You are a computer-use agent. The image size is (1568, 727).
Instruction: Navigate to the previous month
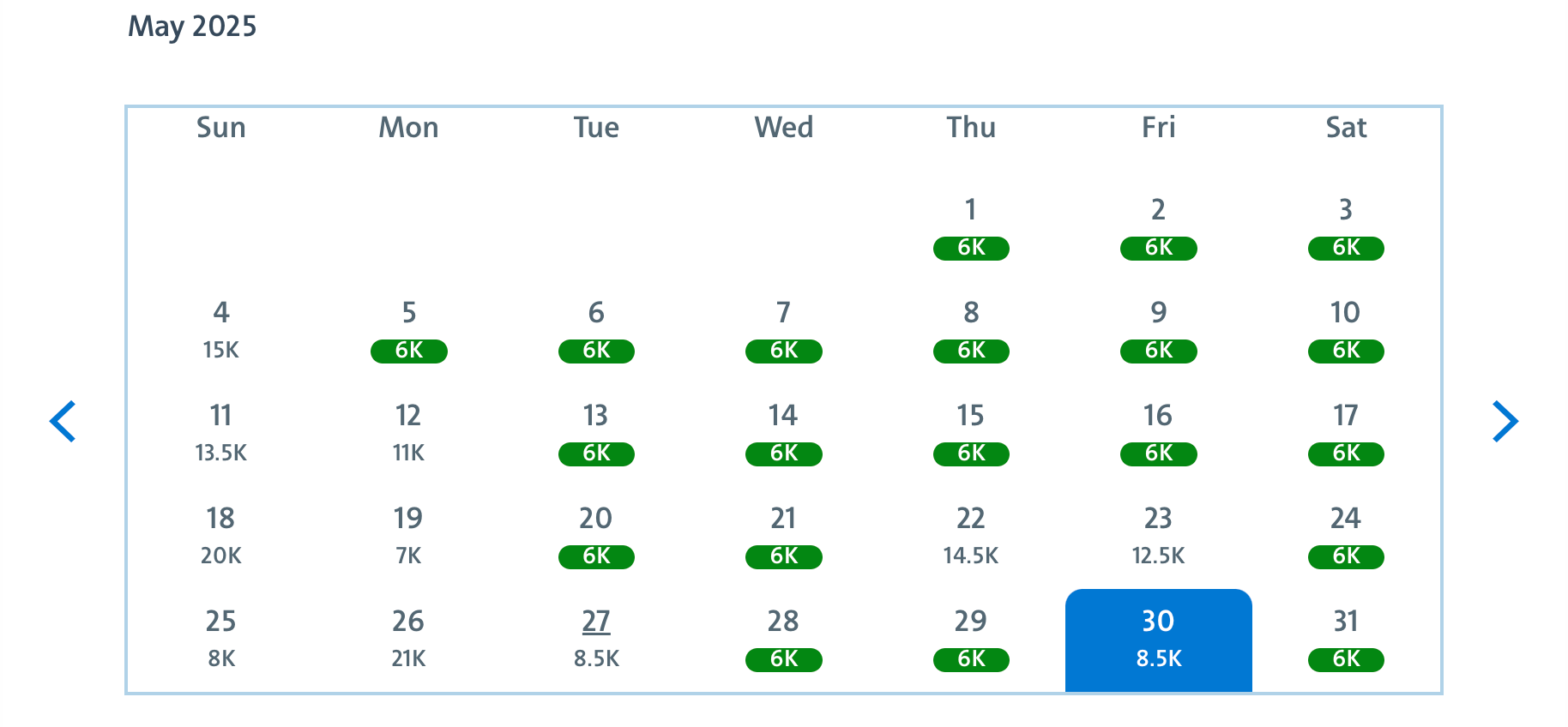coord(64,421)
